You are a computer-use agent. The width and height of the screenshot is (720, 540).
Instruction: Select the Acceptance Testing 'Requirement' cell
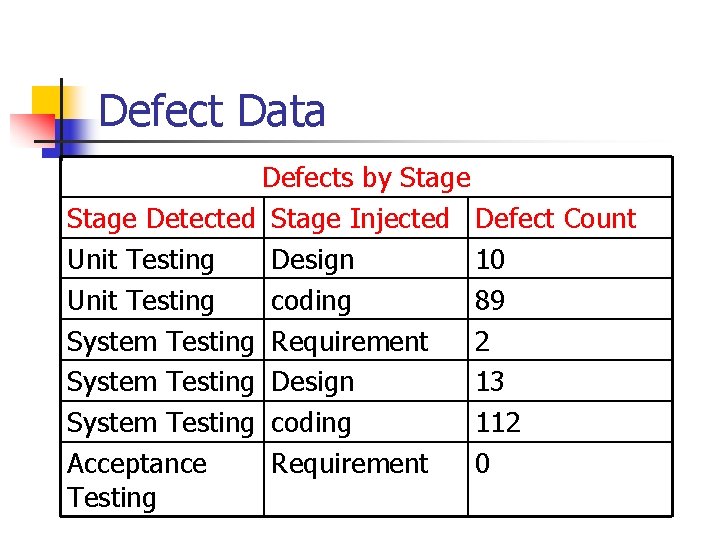366,479
